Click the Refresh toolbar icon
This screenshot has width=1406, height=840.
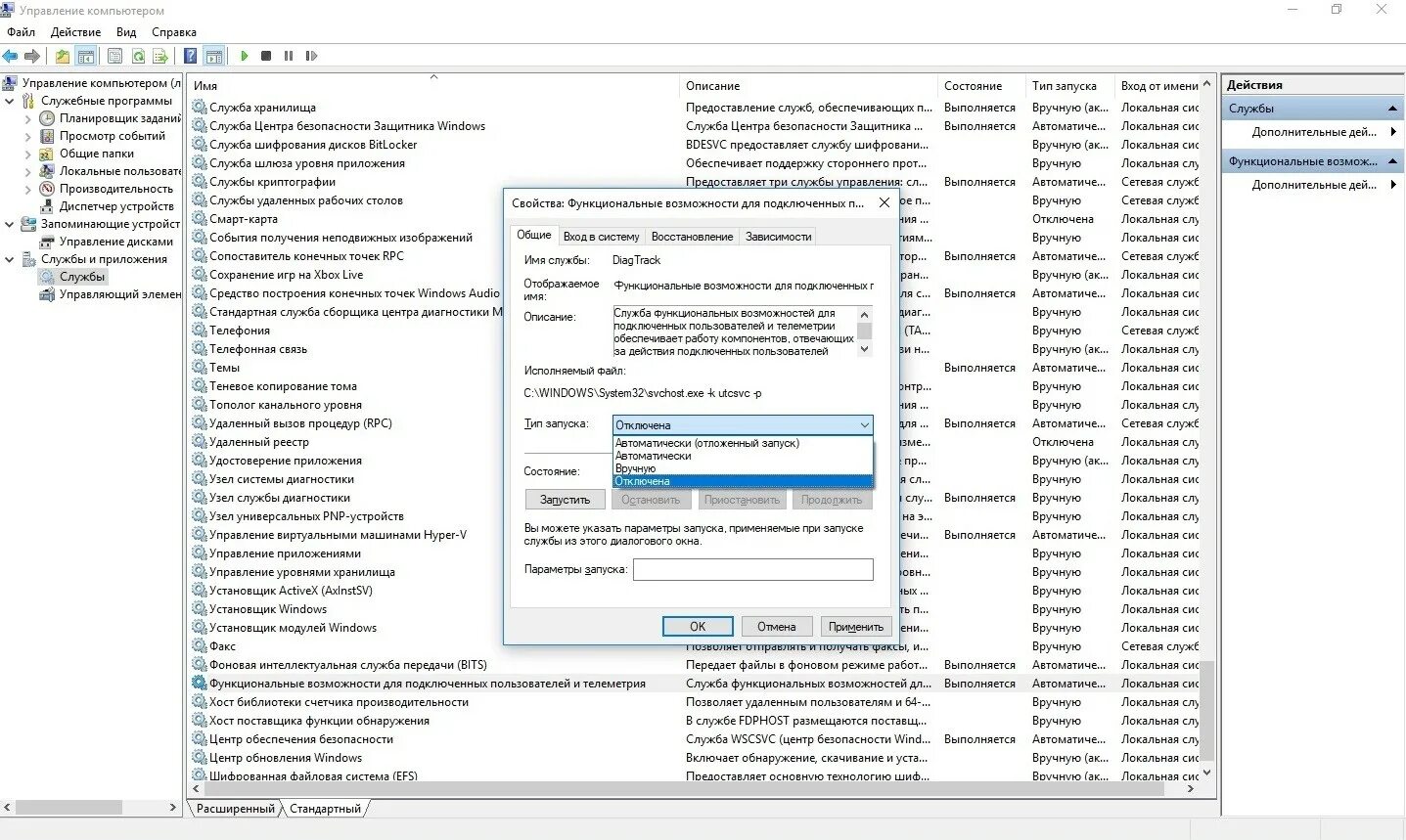[x=138, y=56]
